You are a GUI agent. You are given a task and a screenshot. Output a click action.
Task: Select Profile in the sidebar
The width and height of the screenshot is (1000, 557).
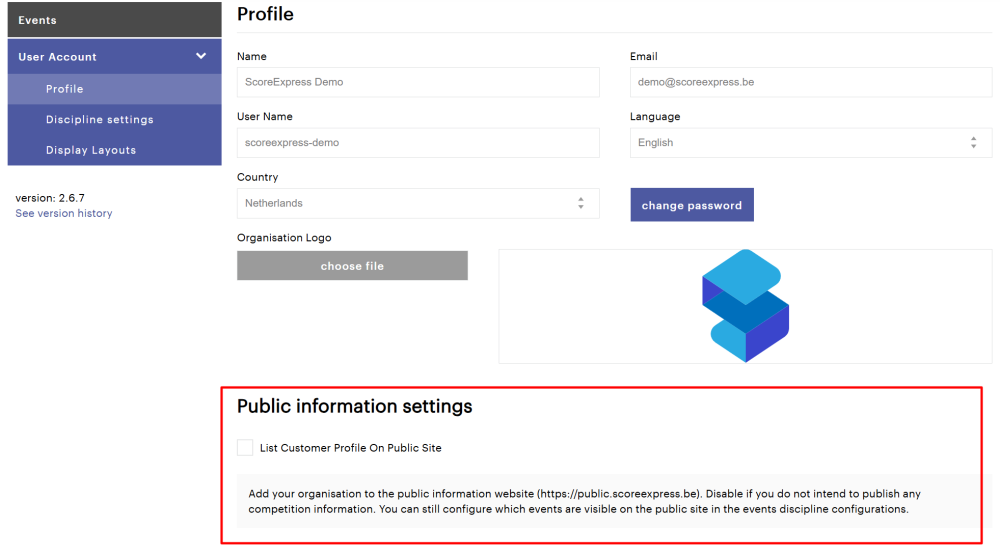pos(65,89)
